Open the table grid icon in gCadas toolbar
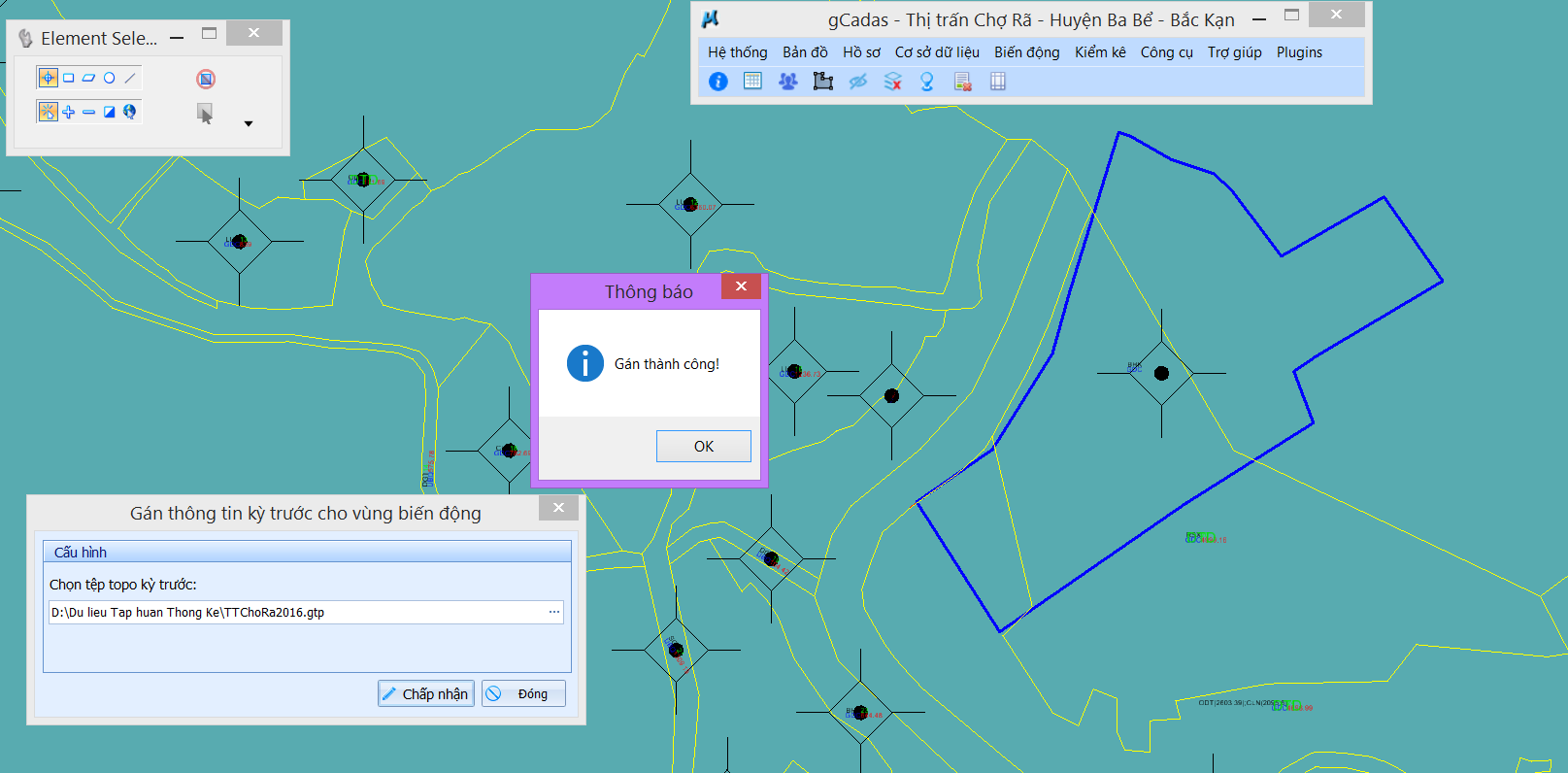Image resolution: width=1568 pixels, height=773 pixels. point(752,82)
